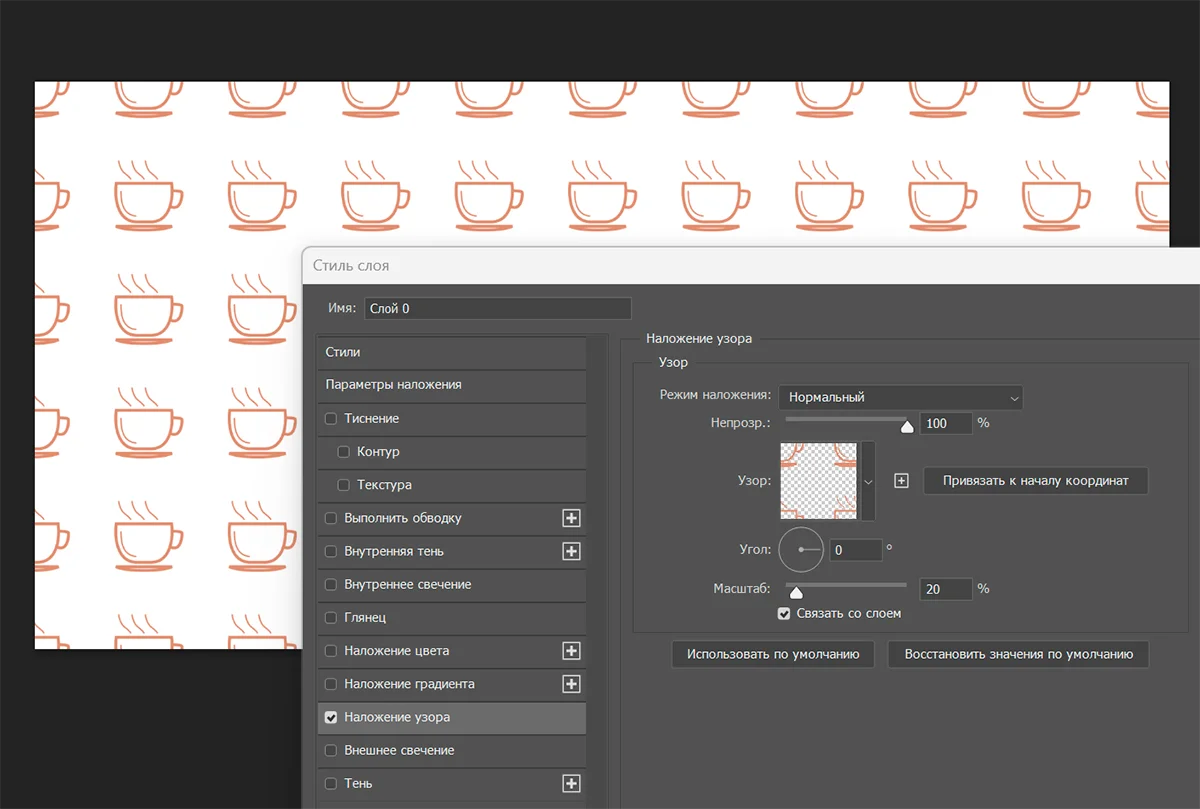Open the Стили section
The width and height of the screenshot is (1200, 809).
point(452,352)
